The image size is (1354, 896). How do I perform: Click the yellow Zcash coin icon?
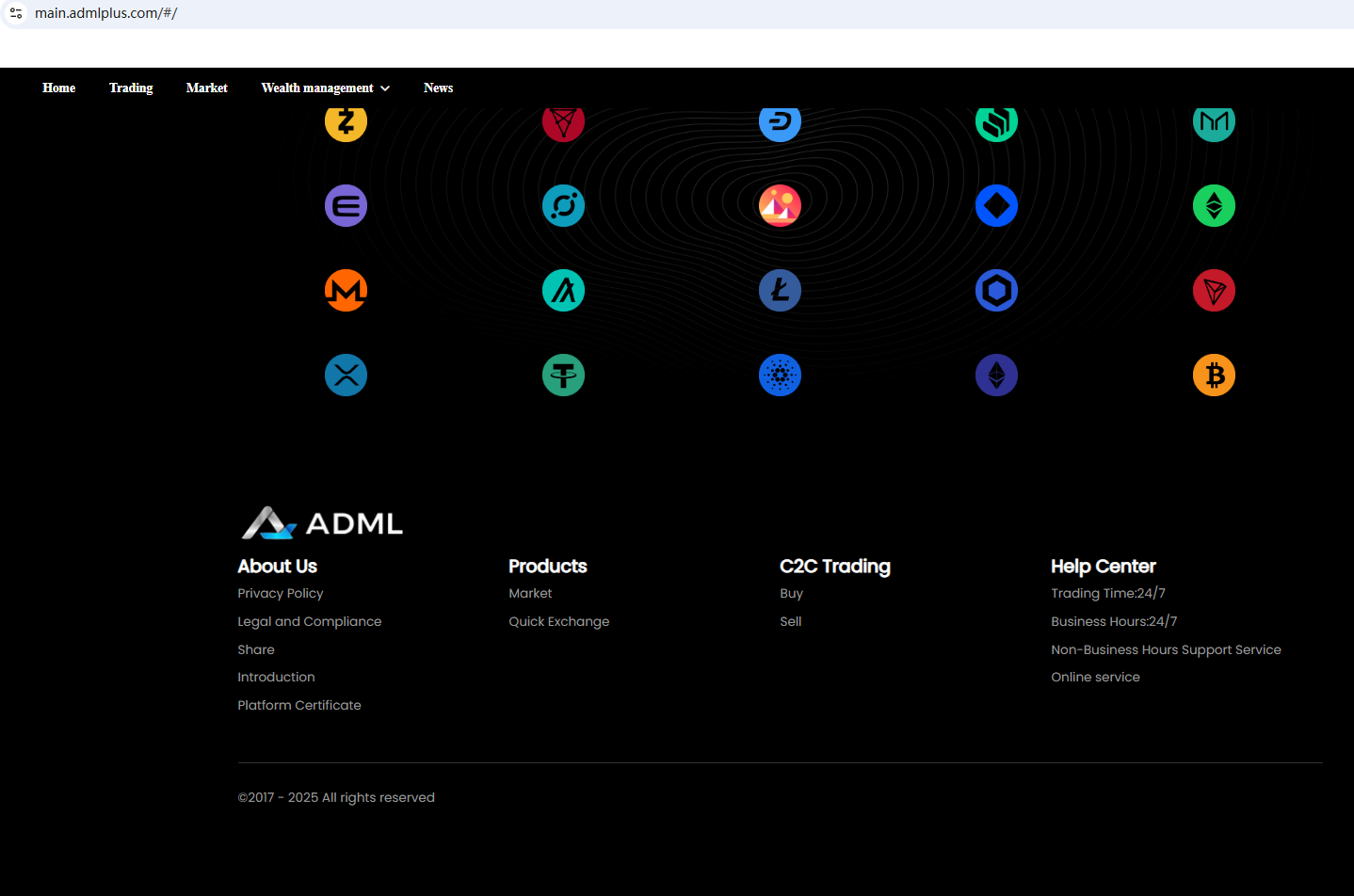click(x=346, y=123)
